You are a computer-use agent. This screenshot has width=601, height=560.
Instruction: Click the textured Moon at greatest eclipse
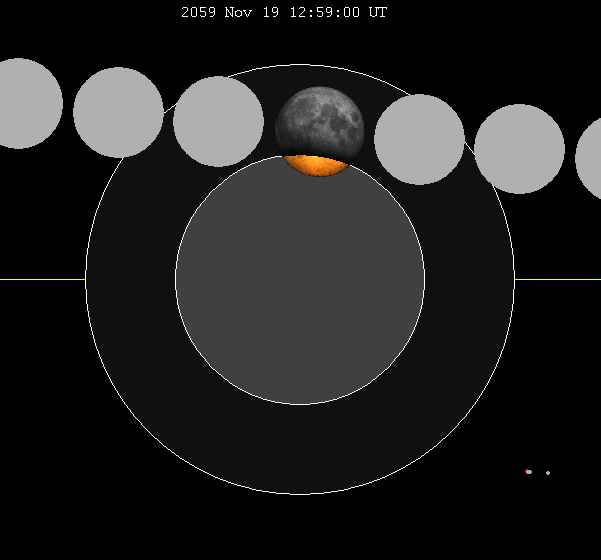coord(320,120)
